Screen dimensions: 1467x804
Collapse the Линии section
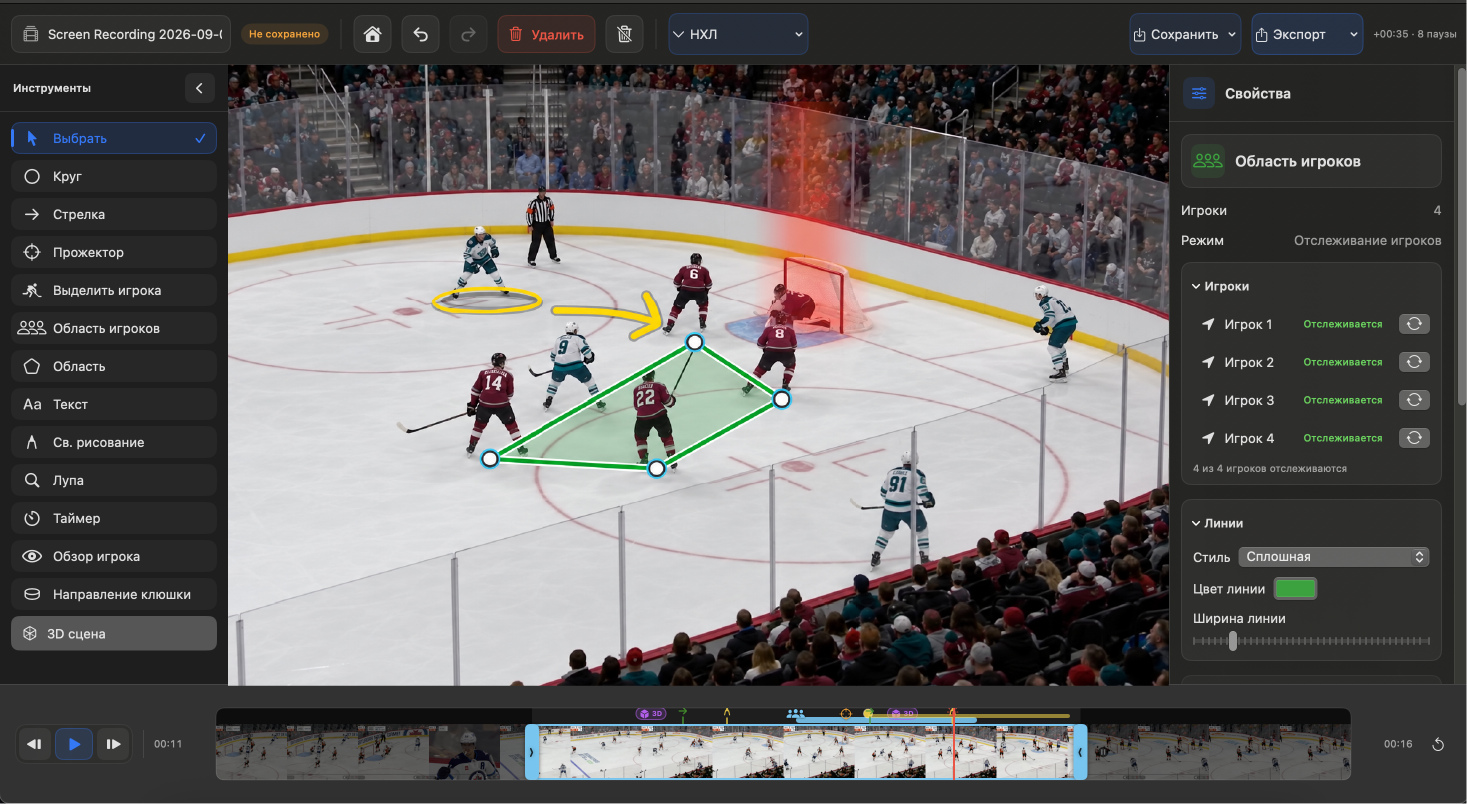tap(1196, 523)
